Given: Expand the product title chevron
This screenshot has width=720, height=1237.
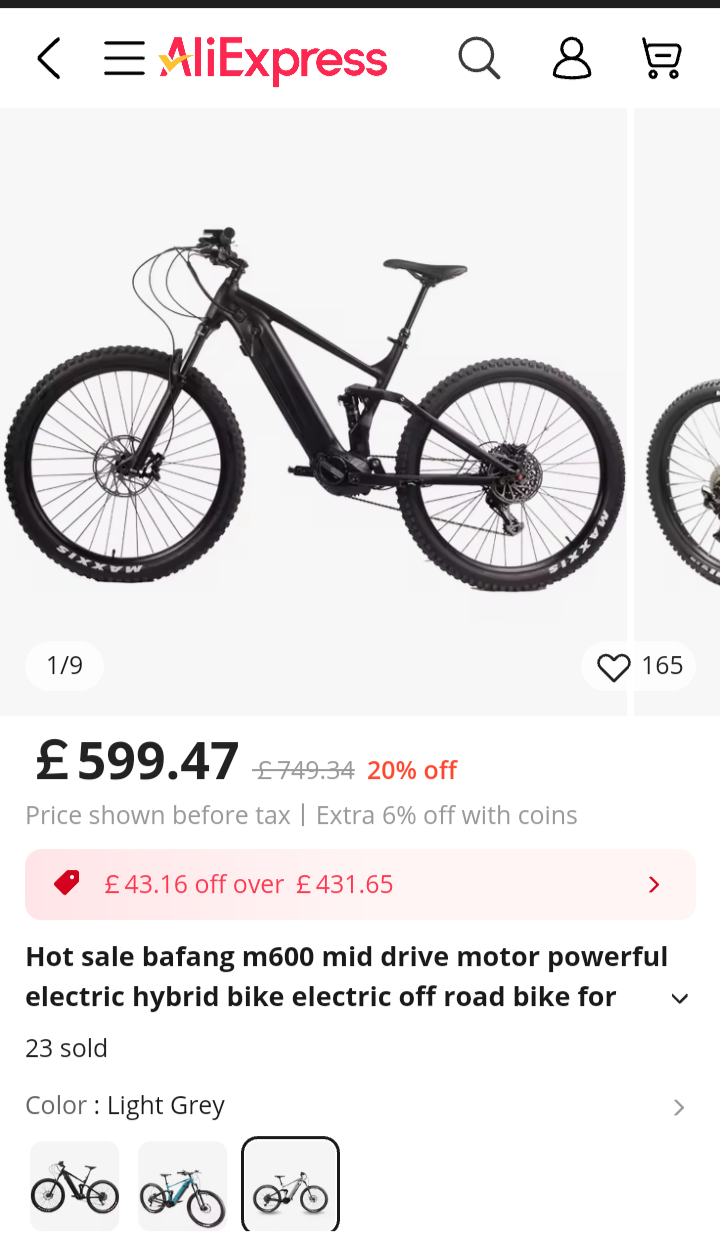Looking at the screenshot, I should [x=680, y=999].
